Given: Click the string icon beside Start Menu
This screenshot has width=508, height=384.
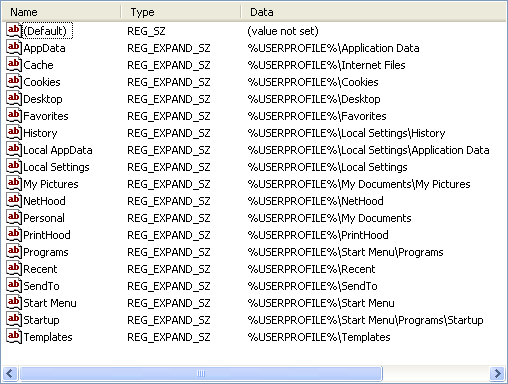Looking at the screenshot, I should [14, 302].
